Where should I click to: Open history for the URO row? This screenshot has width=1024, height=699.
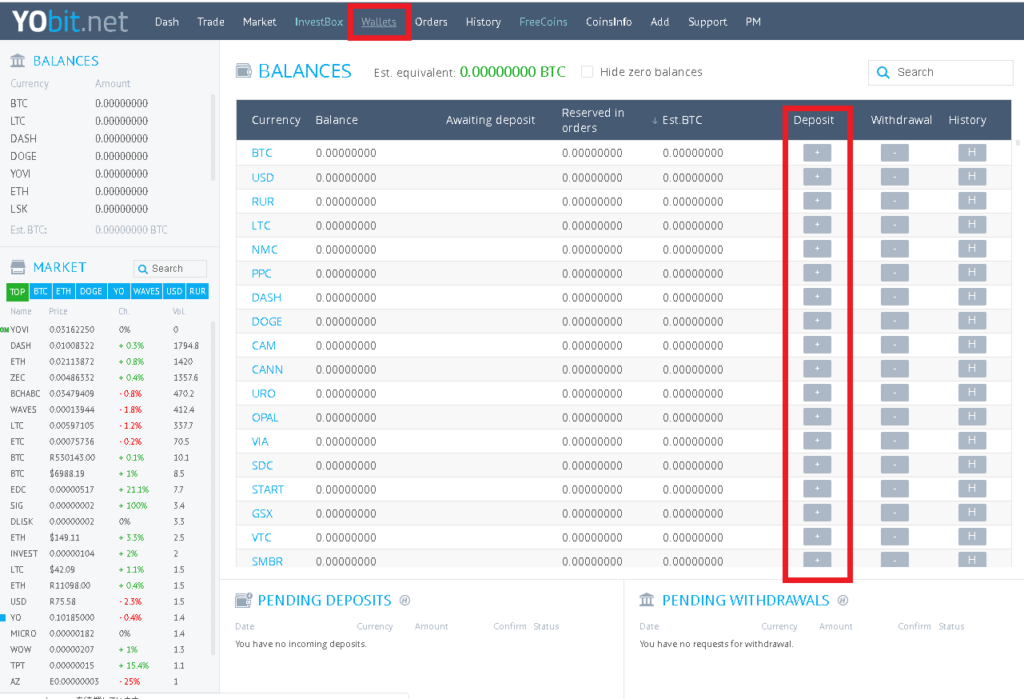click(x=972, y=393)
